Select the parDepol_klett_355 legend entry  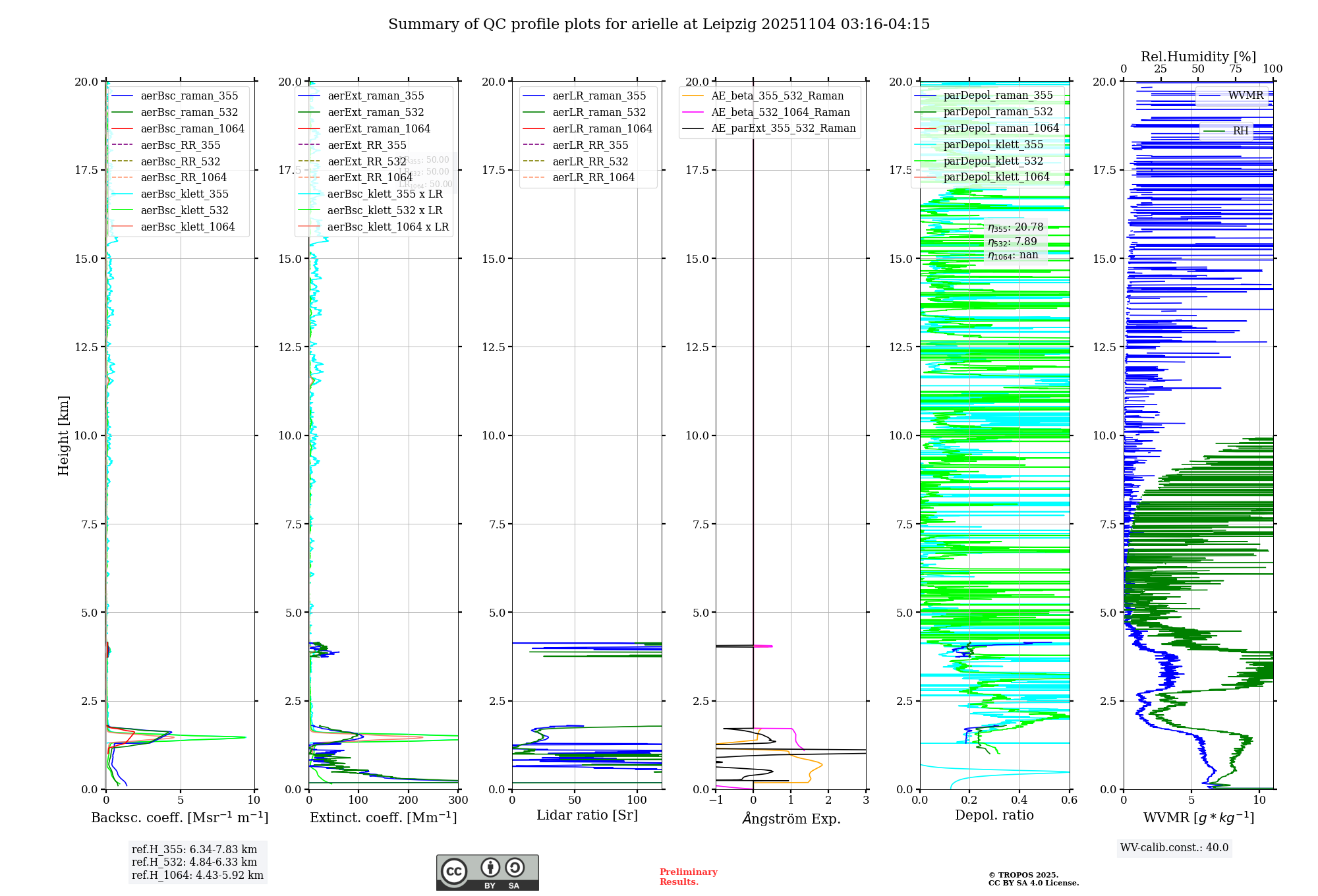tap(992, 145)
